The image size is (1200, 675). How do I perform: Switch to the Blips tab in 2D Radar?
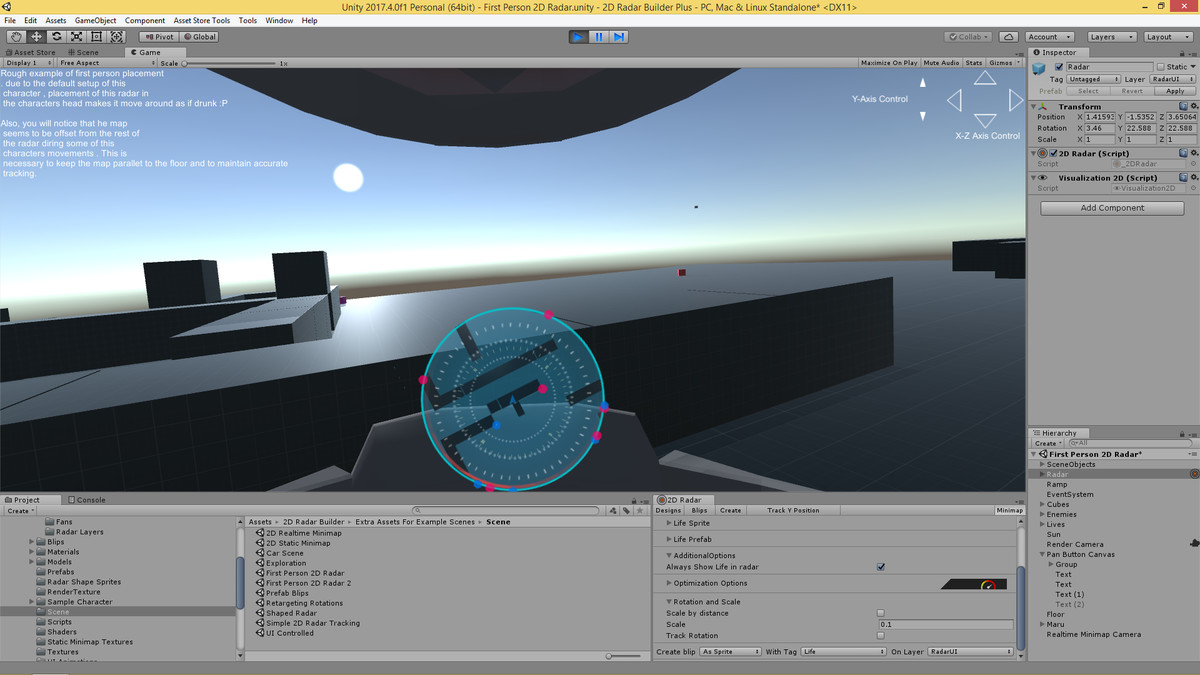[699, 510]
